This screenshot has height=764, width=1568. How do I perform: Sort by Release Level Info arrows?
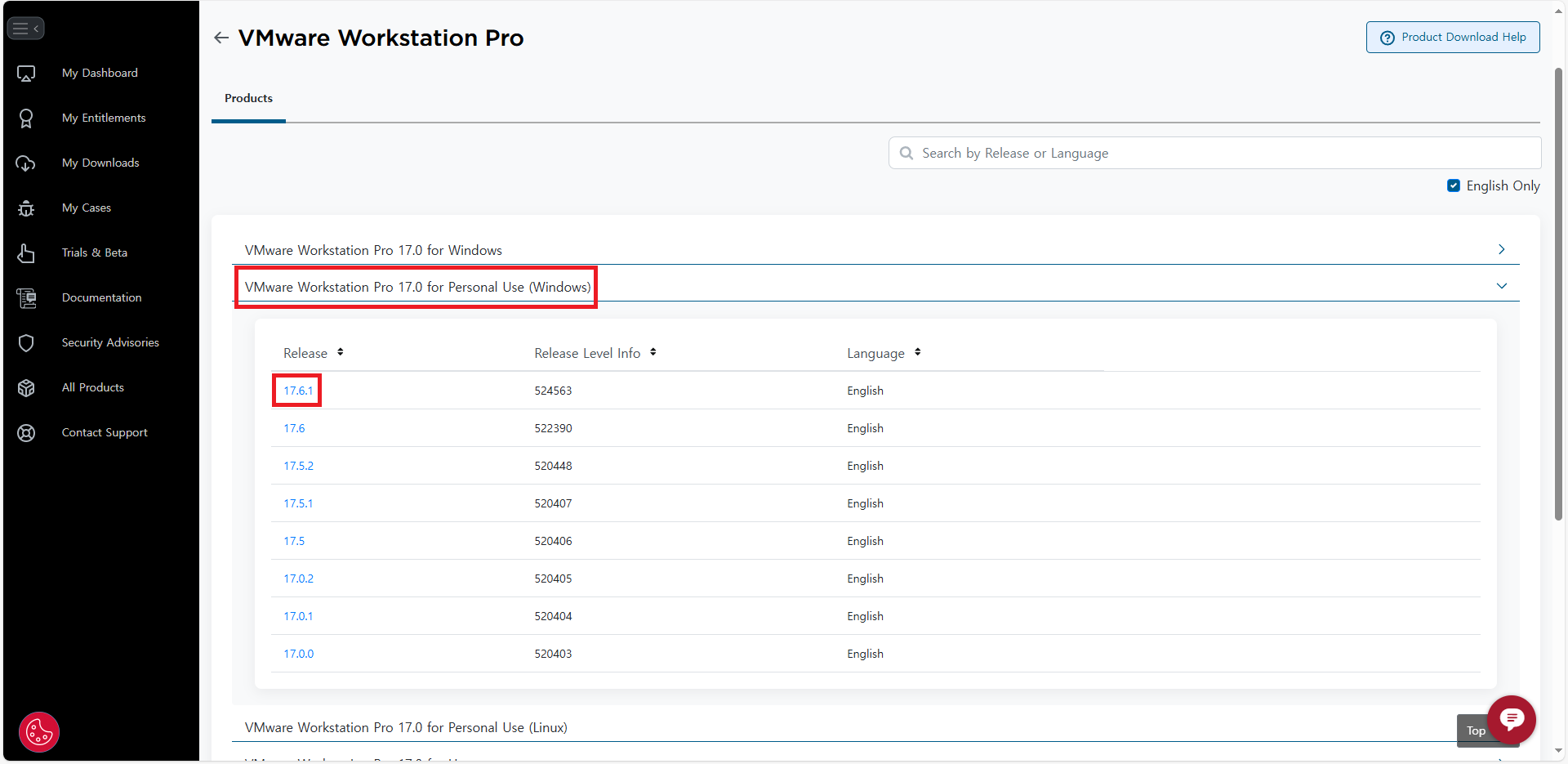(653, 352)
